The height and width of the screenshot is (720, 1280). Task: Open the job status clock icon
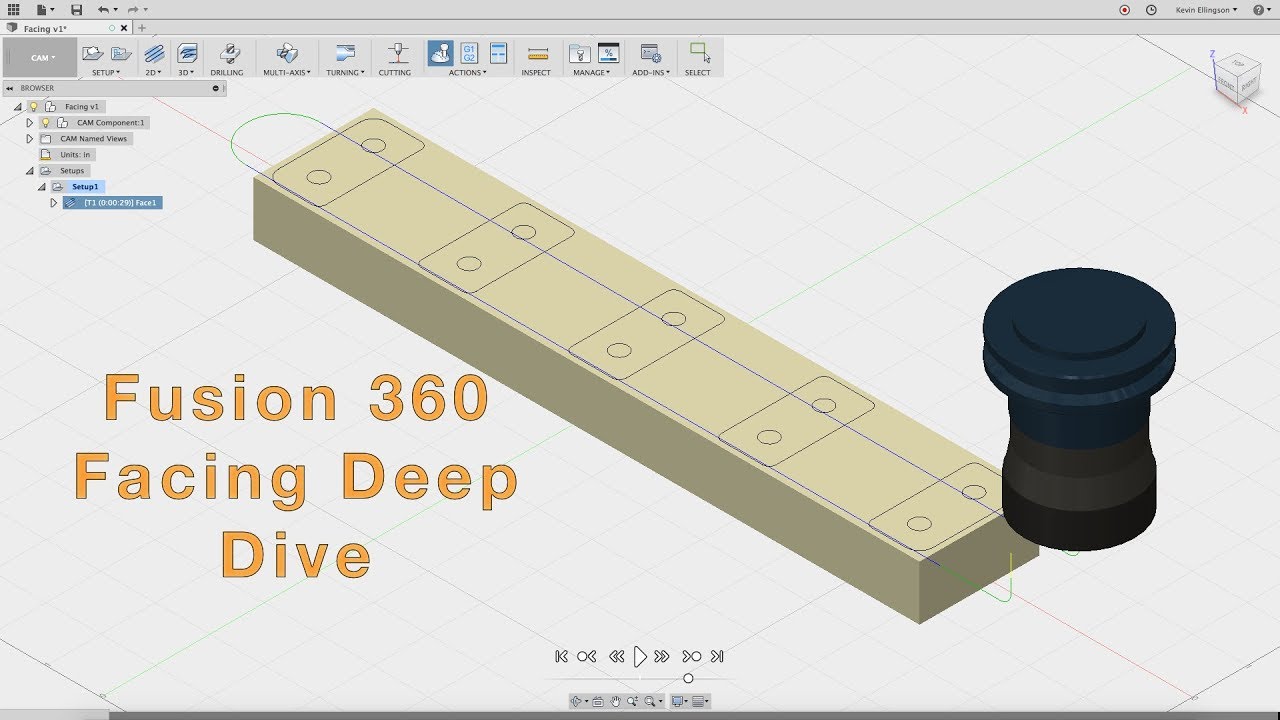pyautogui.click(x=1151, y=9)
